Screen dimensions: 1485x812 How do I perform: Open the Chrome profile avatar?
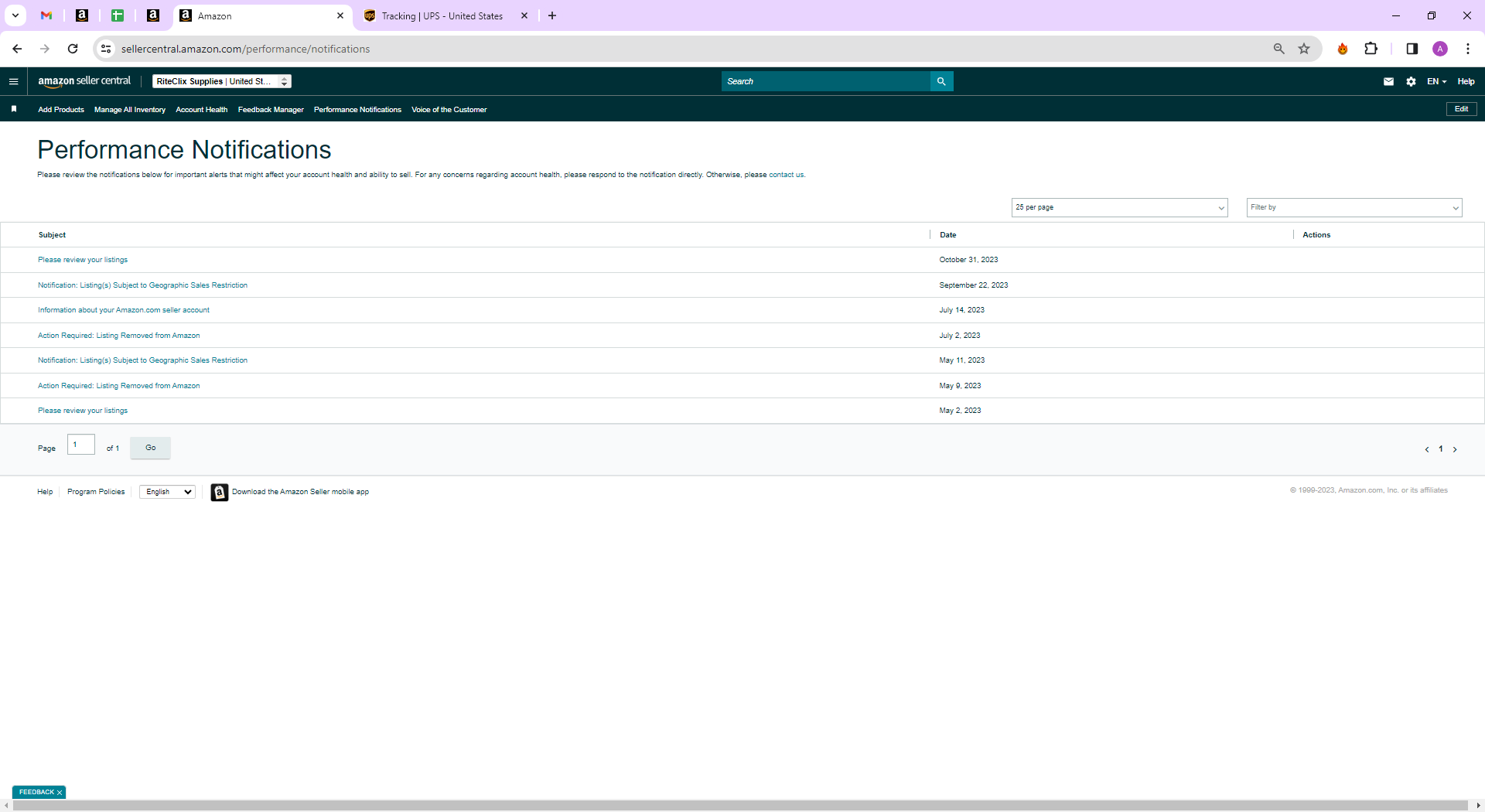point(1440,49)
